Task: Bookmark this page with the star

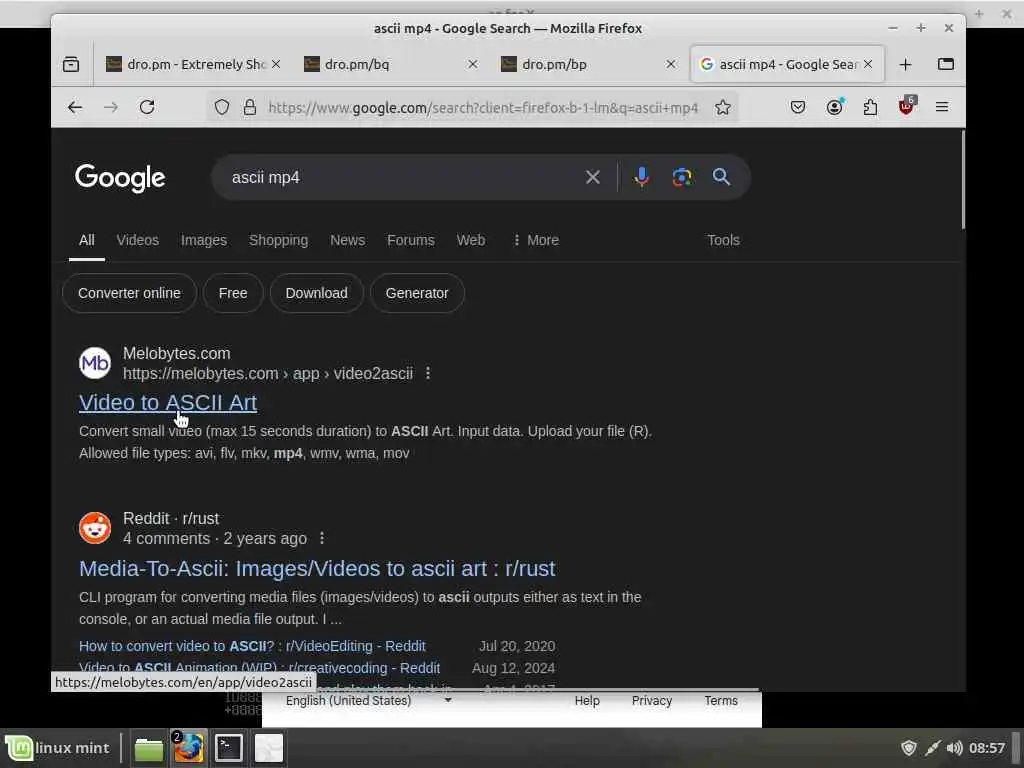Action: pos(722,107)
